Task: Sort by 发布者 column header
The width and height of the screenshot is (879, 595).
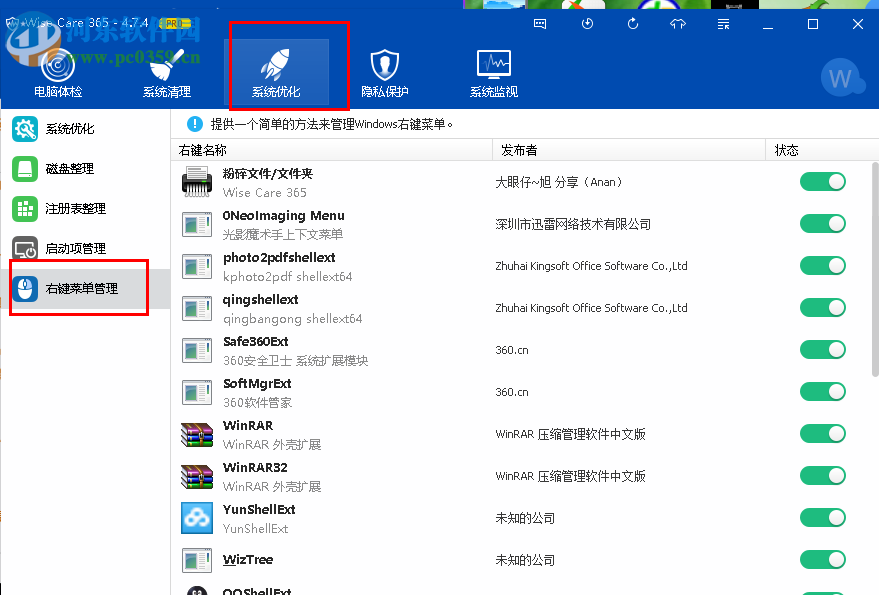Action: pyautogui.click(x=629, y=150)
